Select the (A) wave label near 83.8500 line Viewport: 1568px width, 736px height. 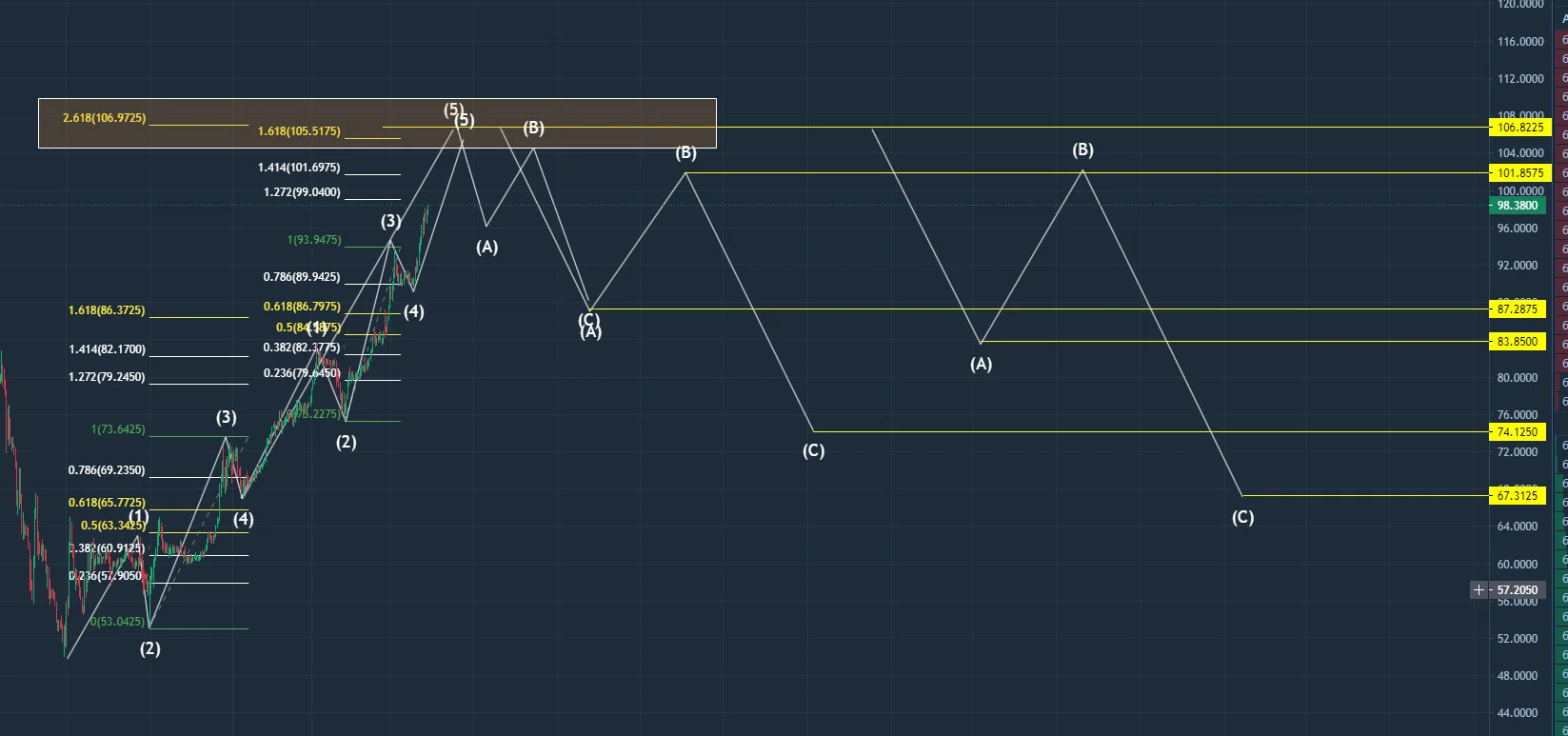[981, 364]
